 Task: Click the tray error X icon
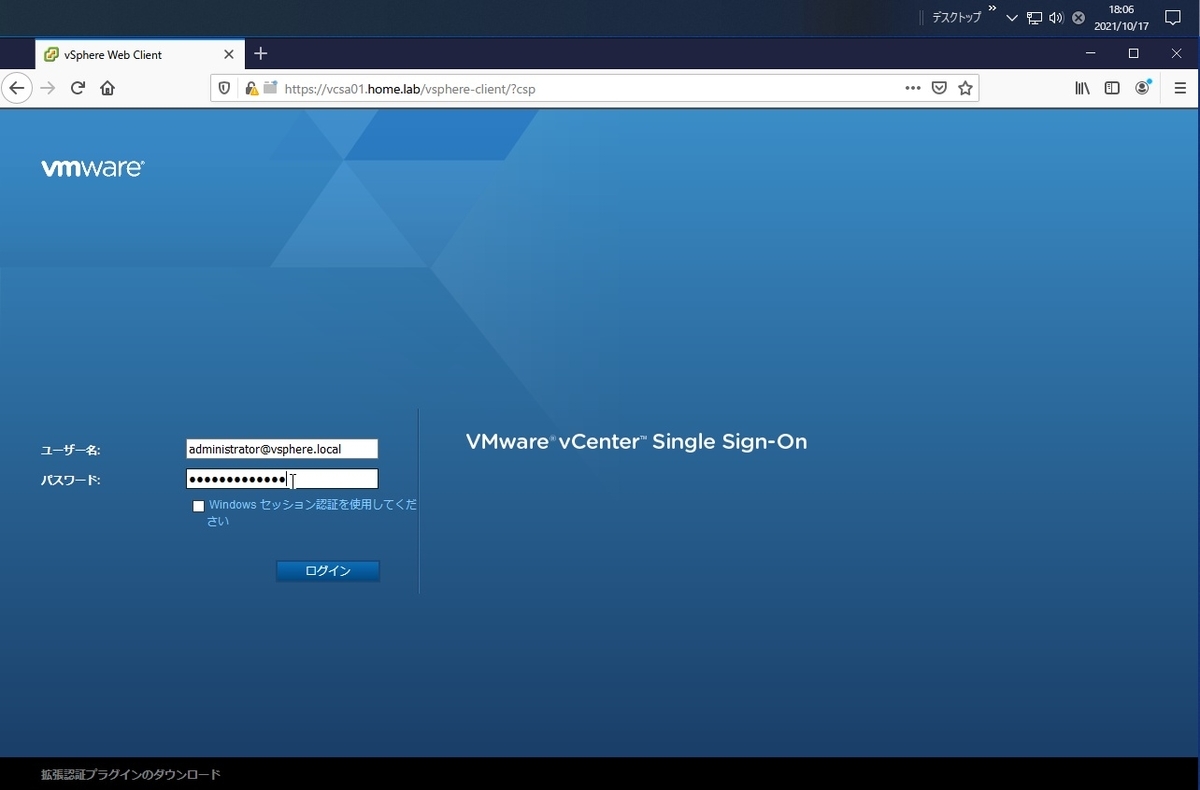point(1078,18)
